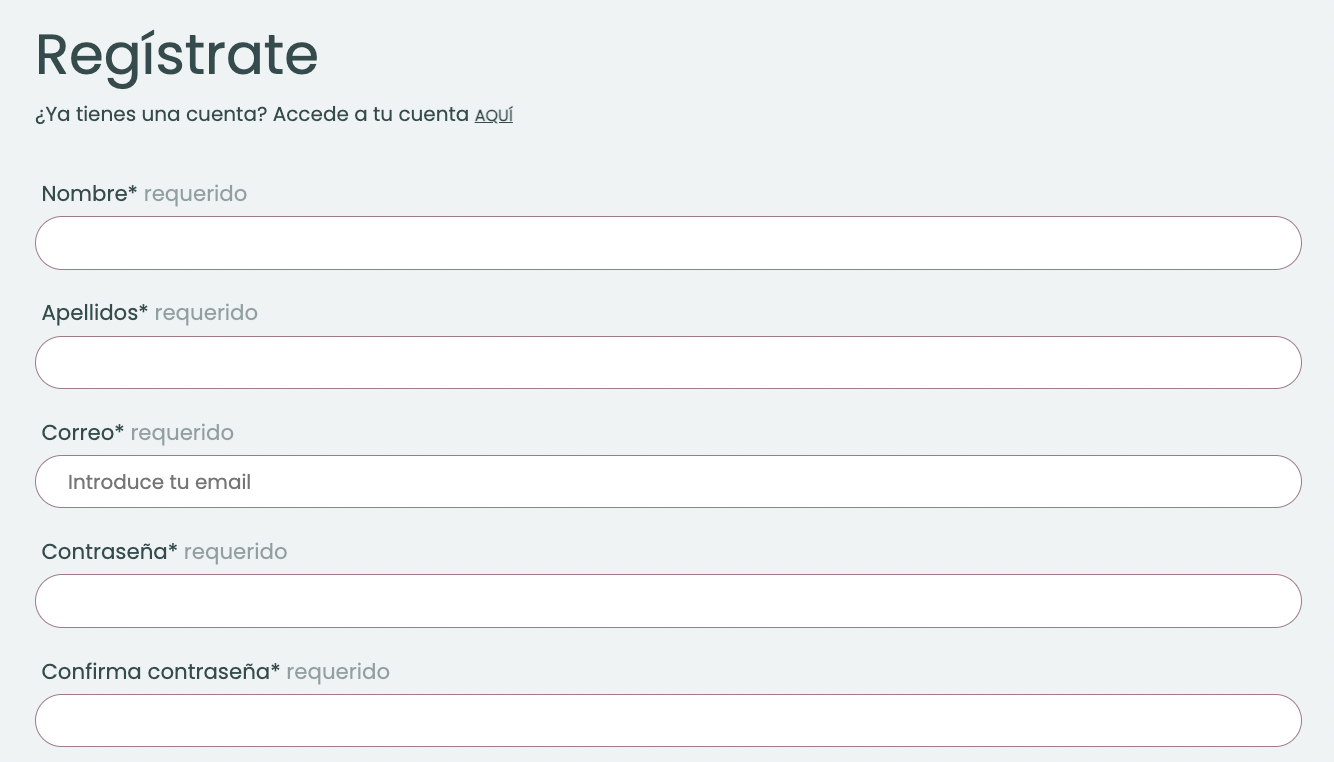Click "requerido" hint beside Apellidos
1334x762 pixels.
(206, 313)
